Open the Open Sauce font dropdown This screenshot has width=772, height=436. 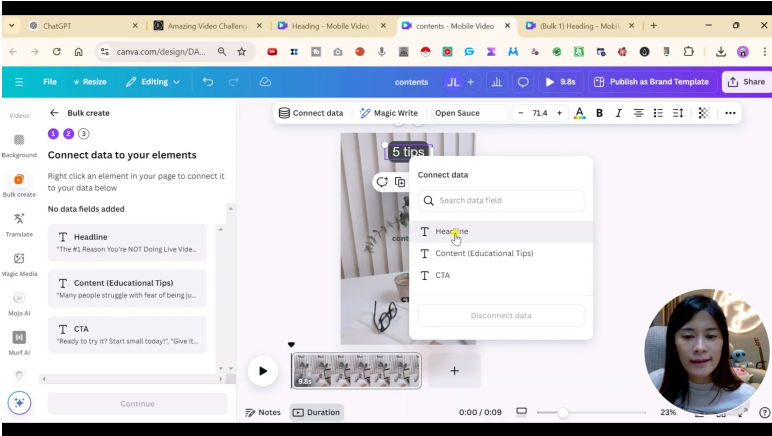pos(470,113)
